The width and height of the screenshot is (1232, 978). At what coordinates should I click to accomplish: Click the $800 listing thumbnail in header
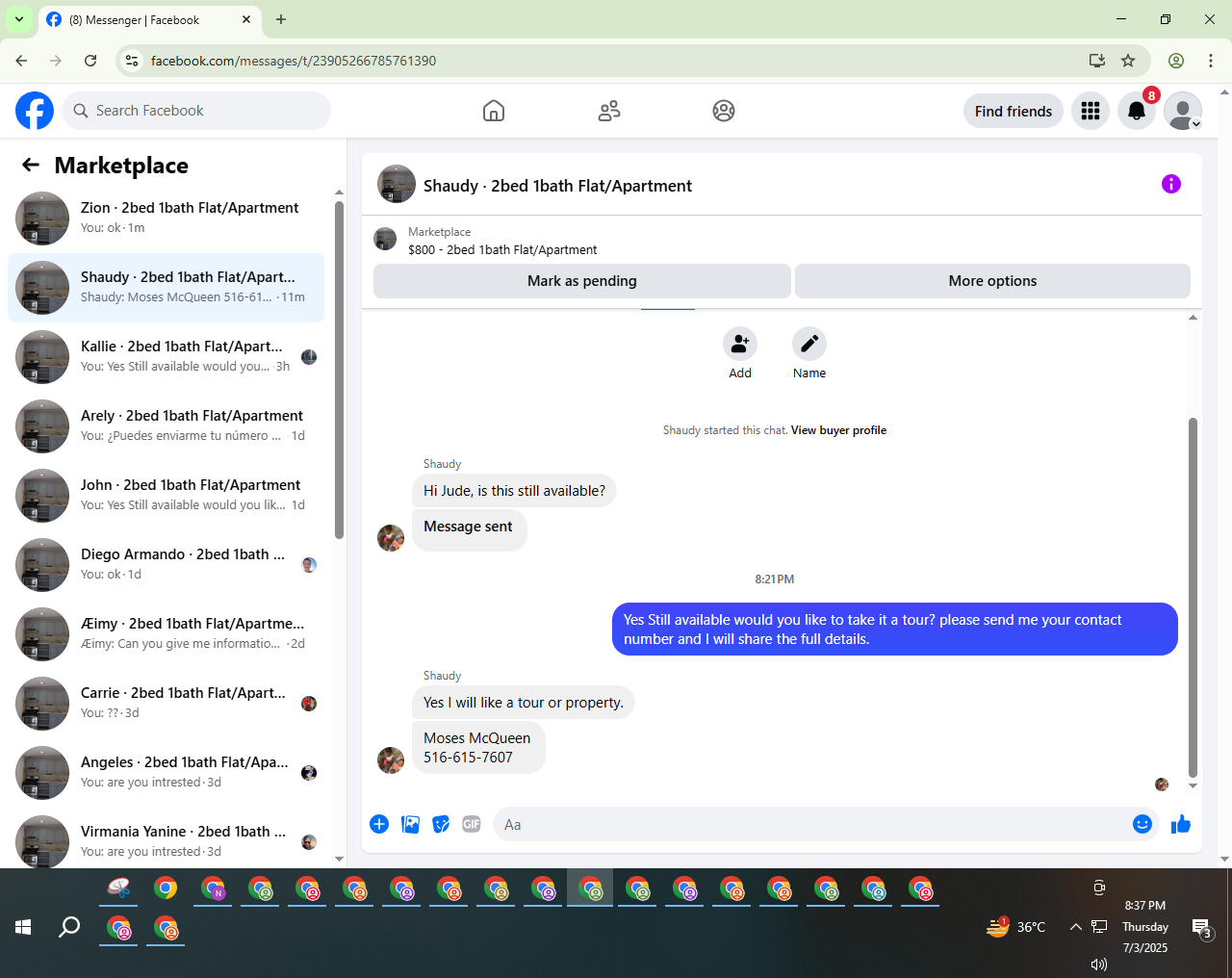[x=385, y=239]
